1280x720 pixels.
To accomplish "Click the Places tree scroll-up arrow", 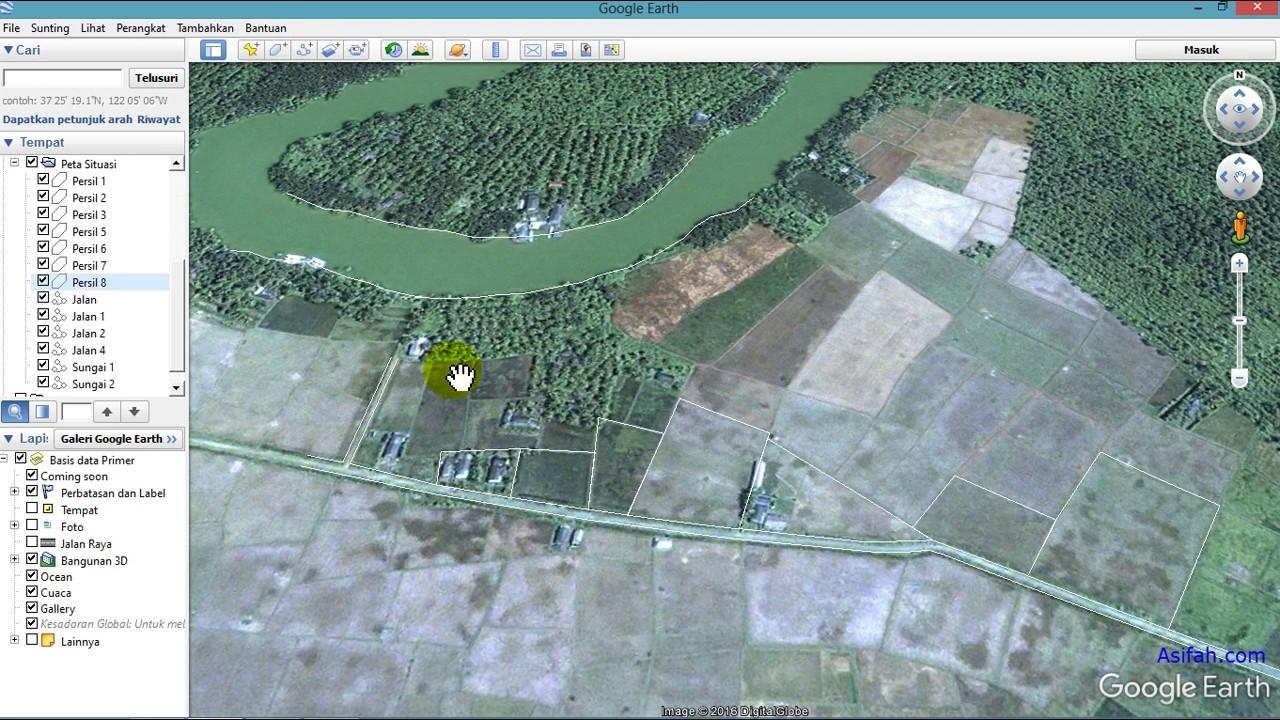I will 177,163.
